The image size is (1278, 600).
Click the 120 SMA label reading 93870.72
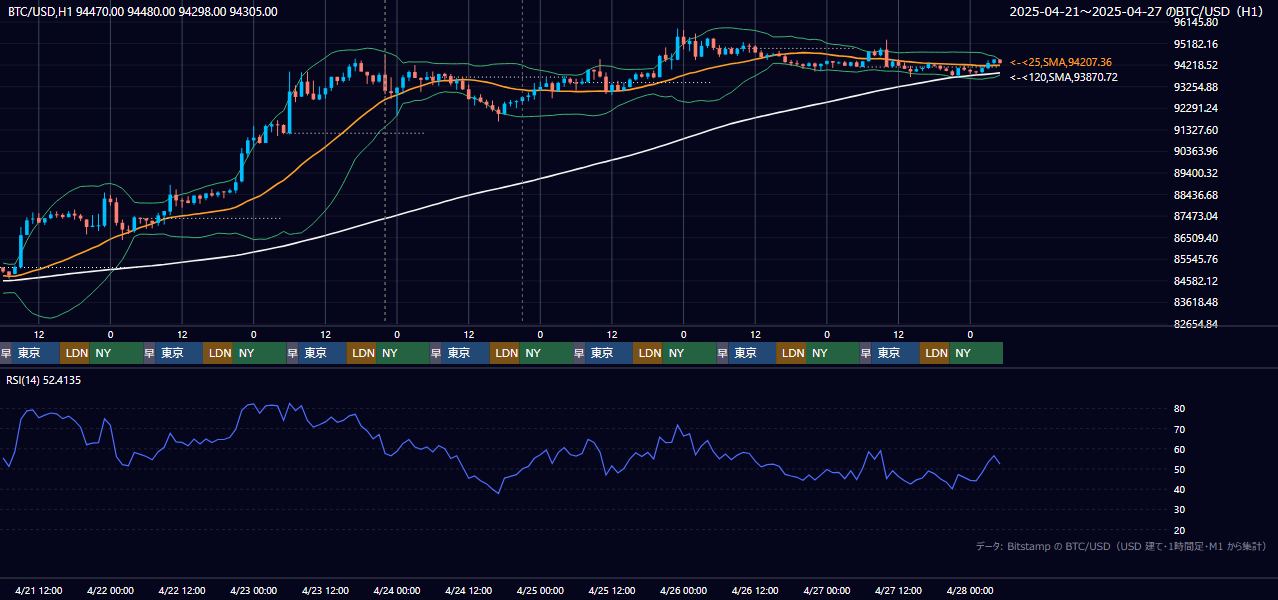pyautogui.click(x=1063, y=77)
